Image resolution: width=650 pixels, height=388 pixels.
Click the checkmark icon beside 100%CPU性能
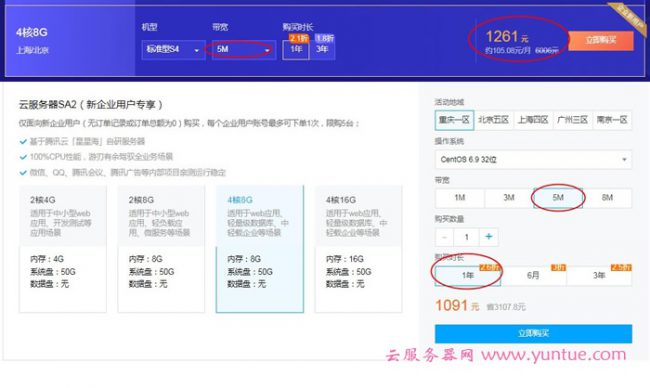coord(23,157)
